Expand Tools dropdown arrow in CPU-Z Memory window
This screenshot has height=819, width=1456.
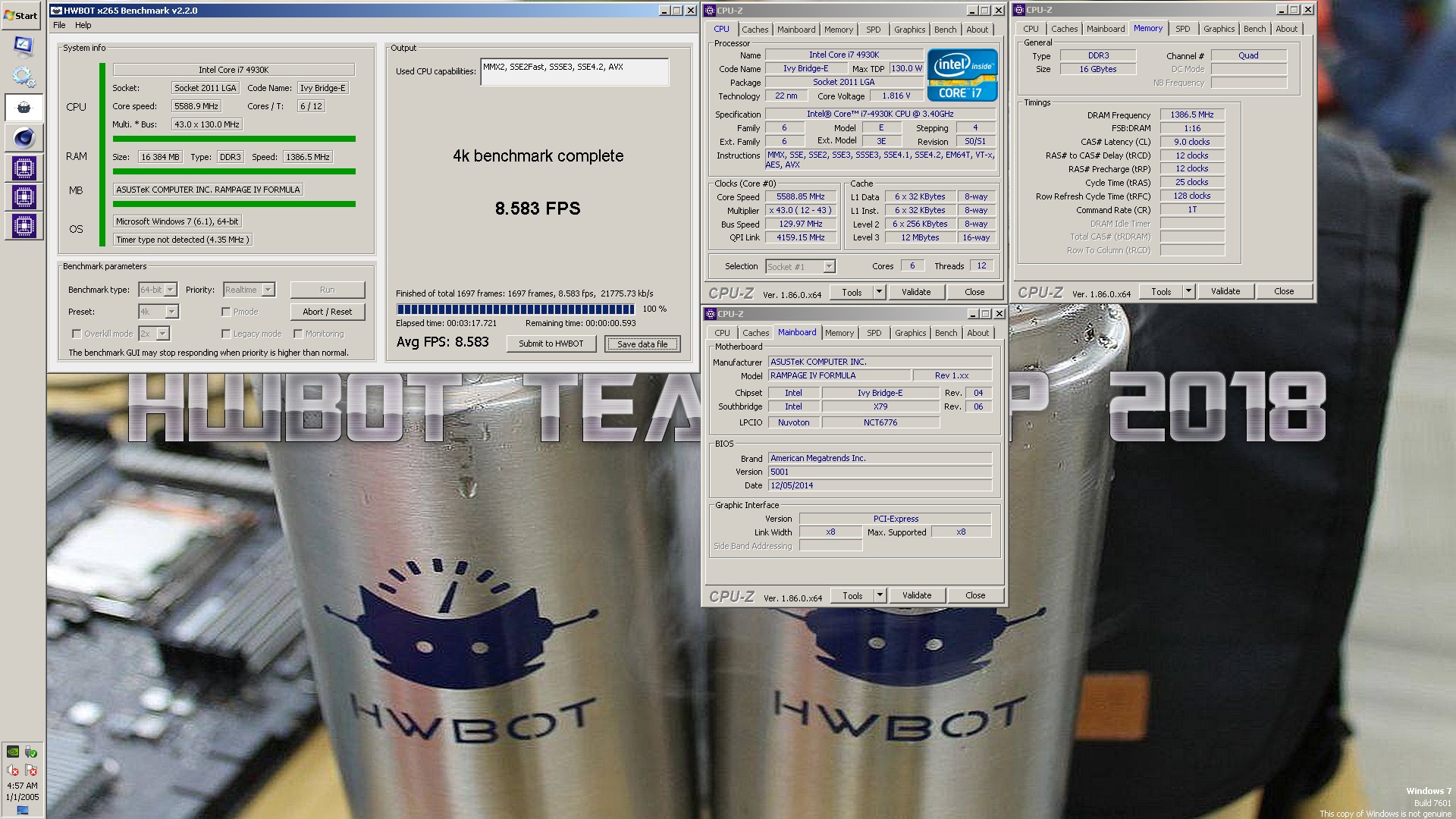coord(1188,291)
